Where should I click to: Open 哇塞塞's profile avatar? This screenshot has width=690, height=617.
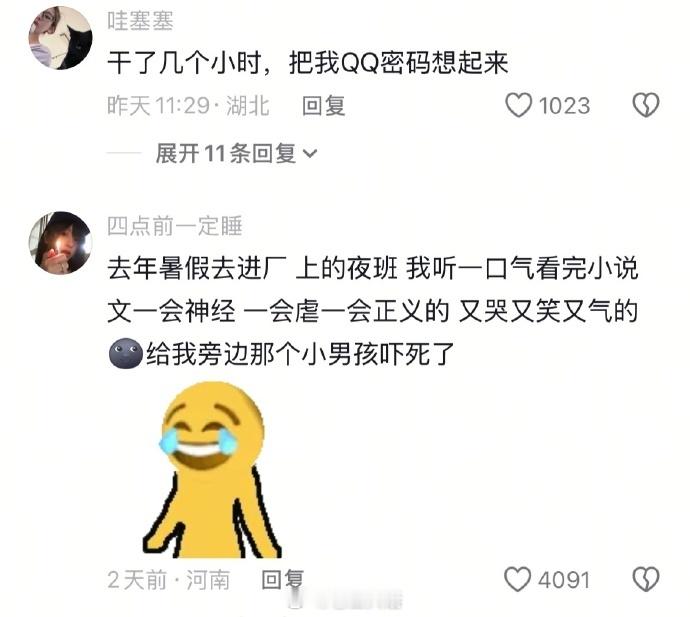tap(61, 38)
